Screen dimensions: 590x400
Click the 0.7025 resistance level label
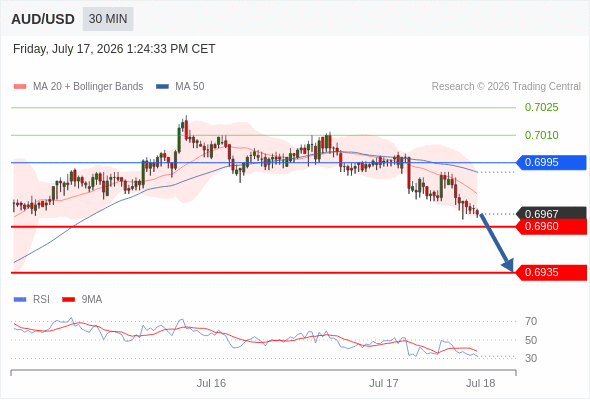(x=541, y=108)
